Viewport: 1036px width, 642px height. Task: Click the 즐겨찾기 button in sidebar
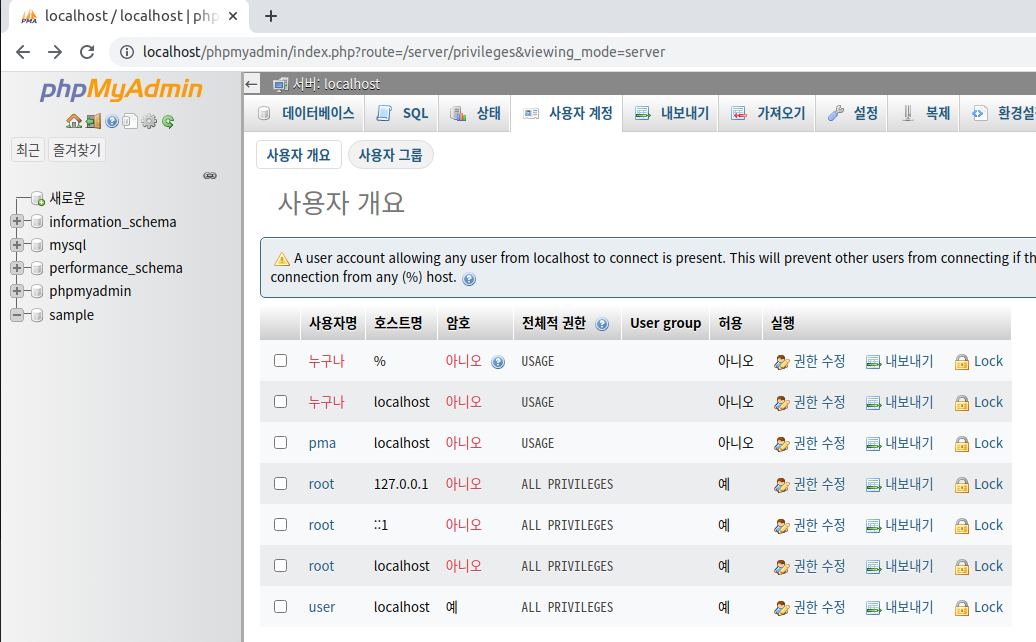(77, 150)
